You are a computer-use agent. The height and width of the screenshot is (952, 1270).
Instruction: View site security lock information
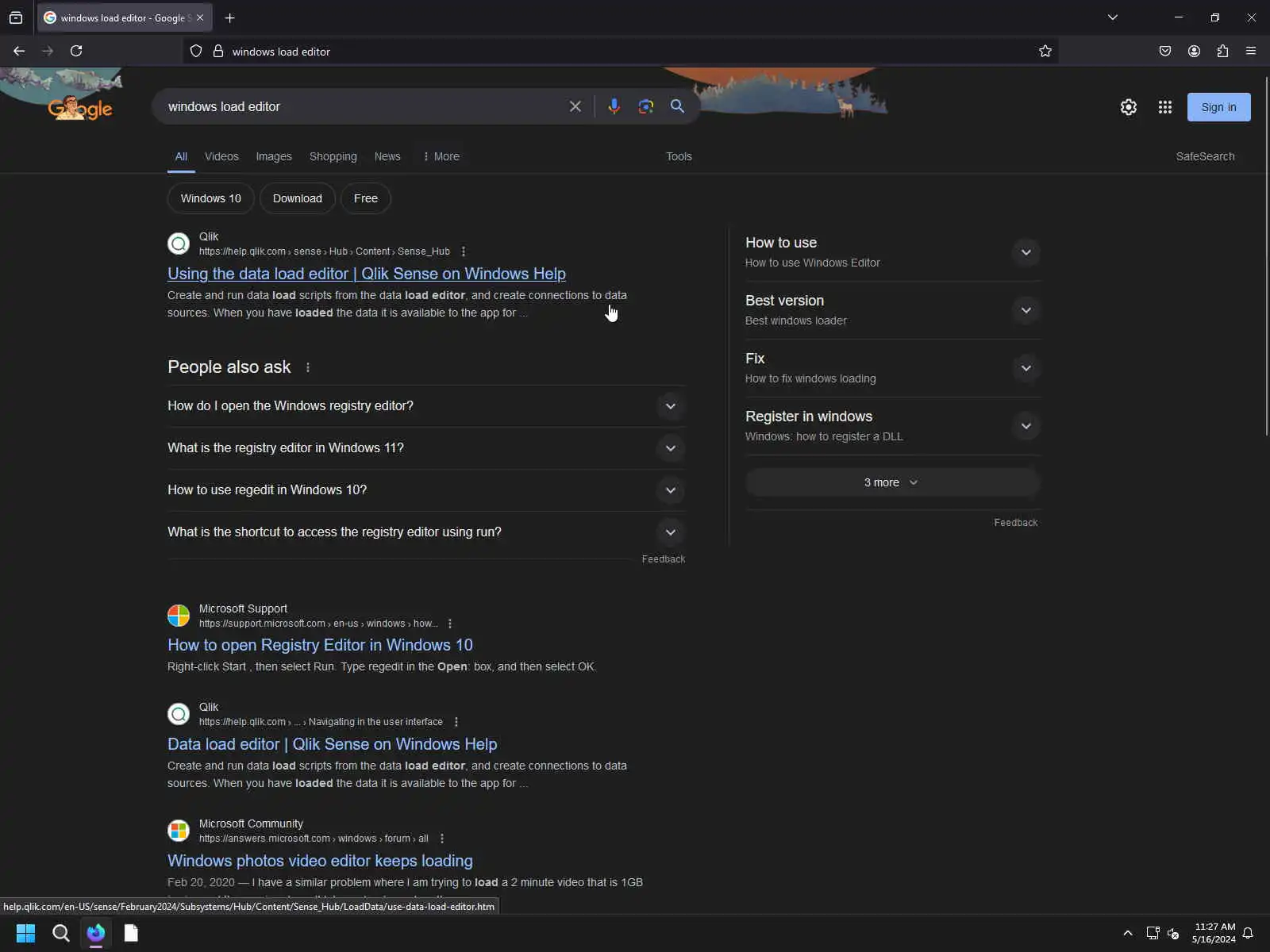pyautogui.click(x=218, y=52)
